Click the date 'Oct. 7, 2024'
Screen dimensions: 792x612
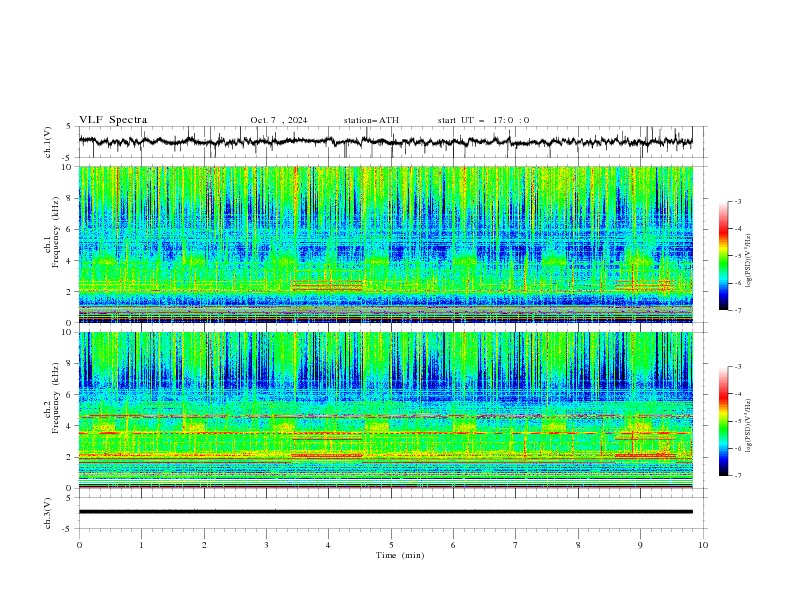point(278,120)
